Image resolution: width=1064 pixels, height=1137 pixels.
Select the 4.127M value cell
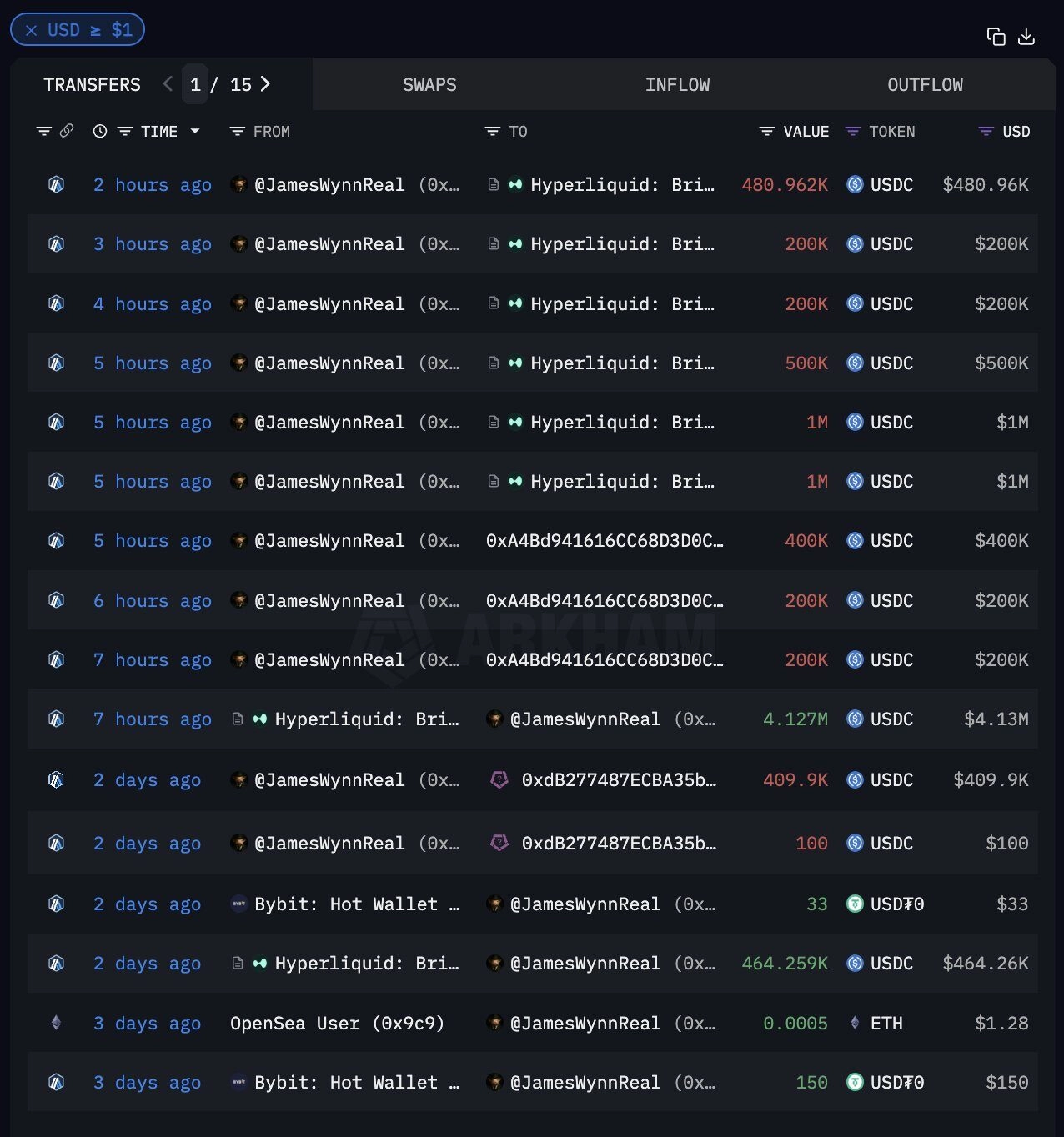[x=795, y=719]
